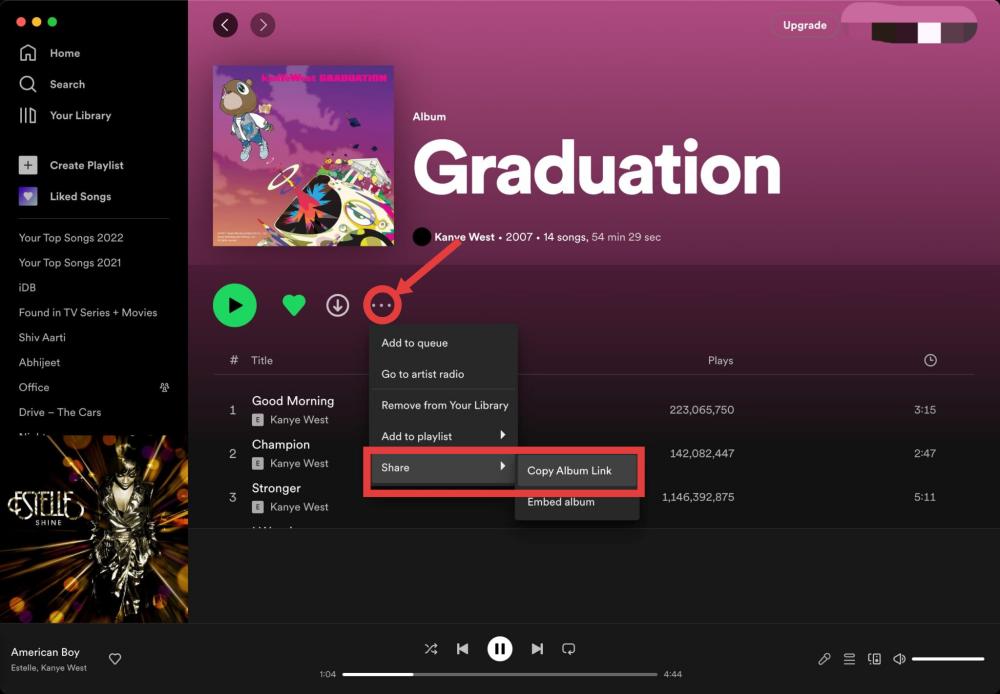Open the play queue icon
Screen dimensions: 1000x694
click(849, 659)
